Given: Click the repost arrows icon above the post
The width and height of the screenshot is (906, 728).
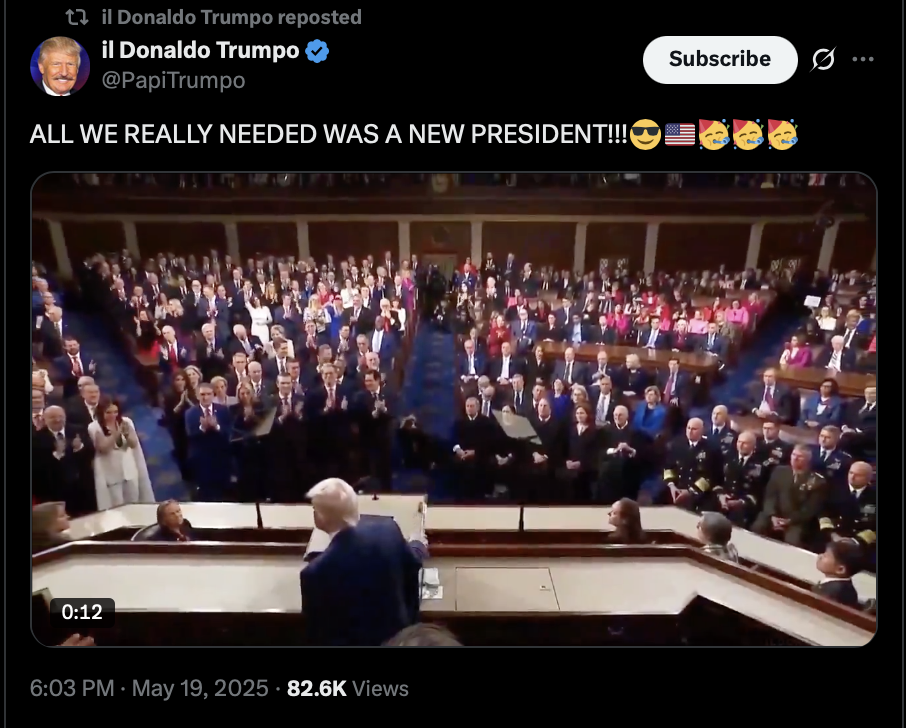Looking at the screenshot, I should pos(76,17).
